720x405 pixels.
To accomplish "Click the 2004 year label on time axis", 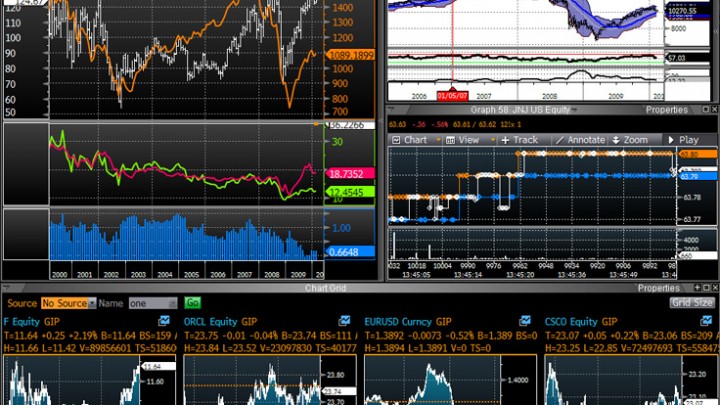I will click(x=165, y=275).
